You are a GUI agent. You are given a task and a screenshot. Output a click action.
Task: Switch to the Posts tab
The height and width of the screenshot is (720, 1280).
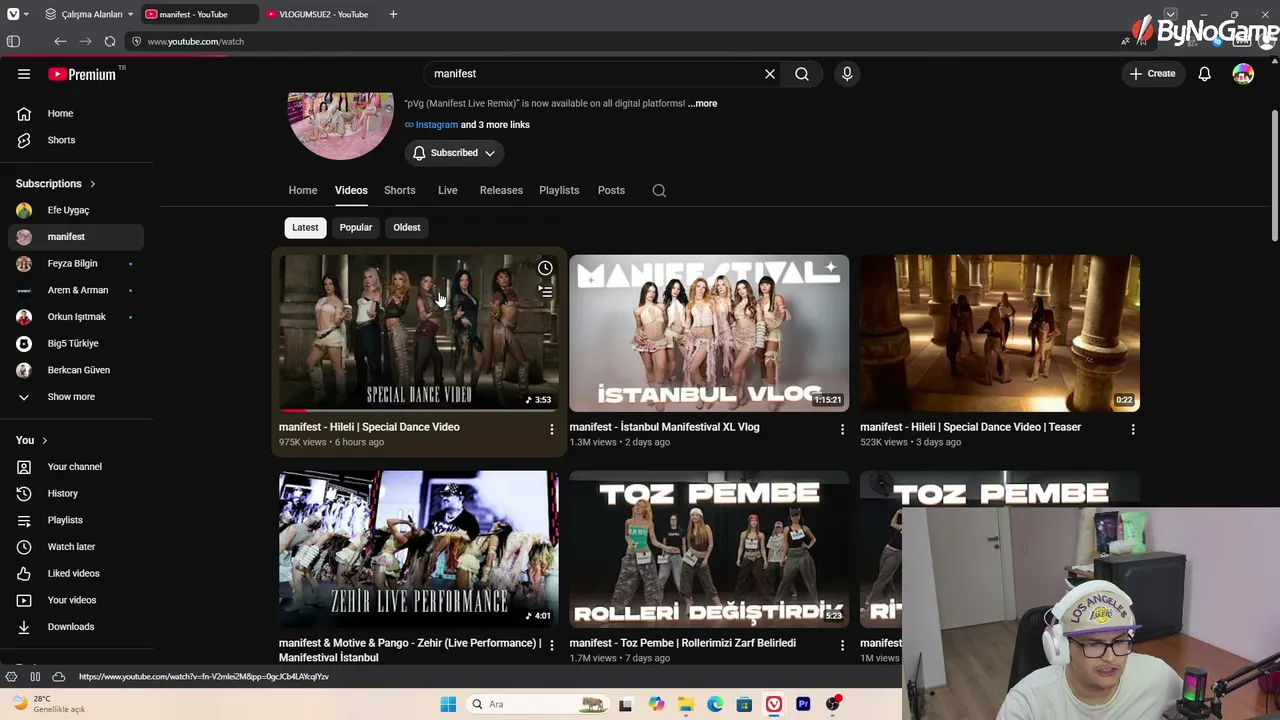tap(611, 190)
